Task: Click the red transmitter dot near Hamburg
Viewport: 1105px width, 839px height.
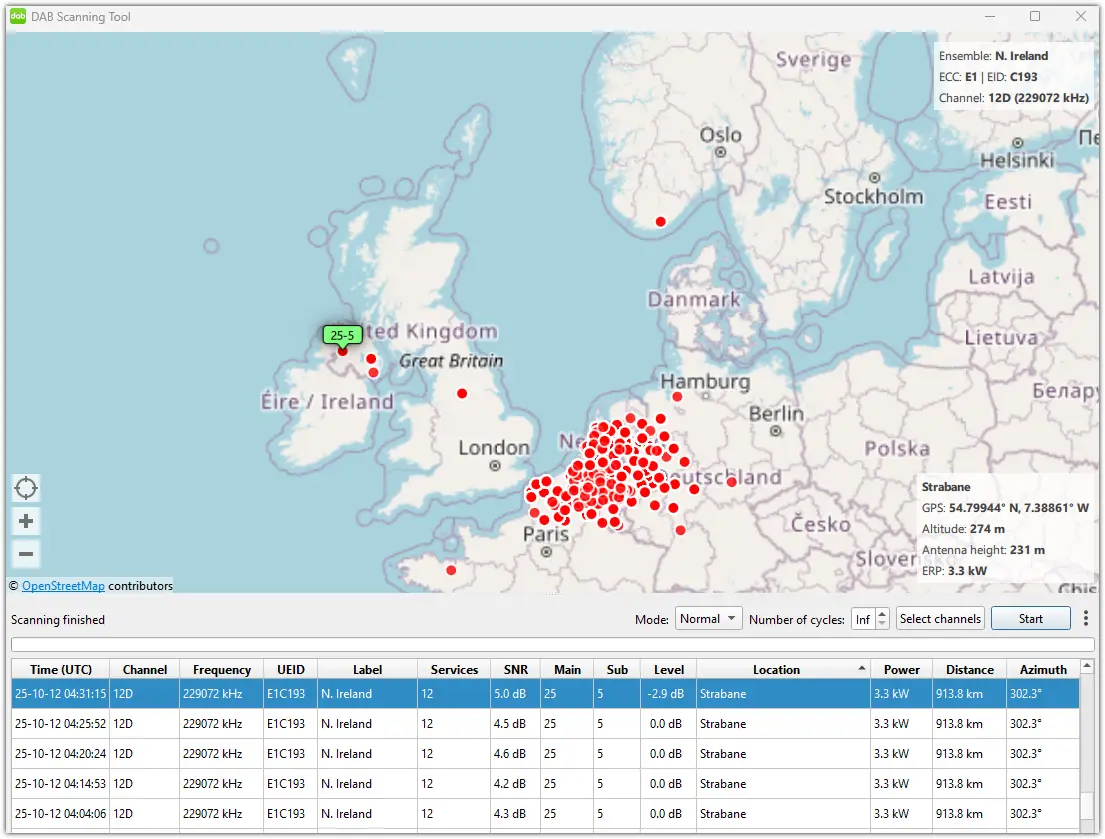Action: pos(677,396)
